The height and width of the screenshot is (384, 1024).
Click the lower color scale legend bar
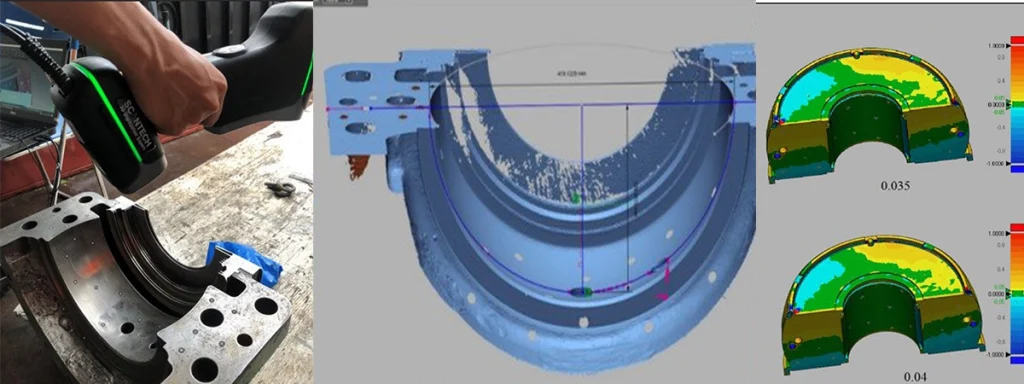coord(1017,294)
